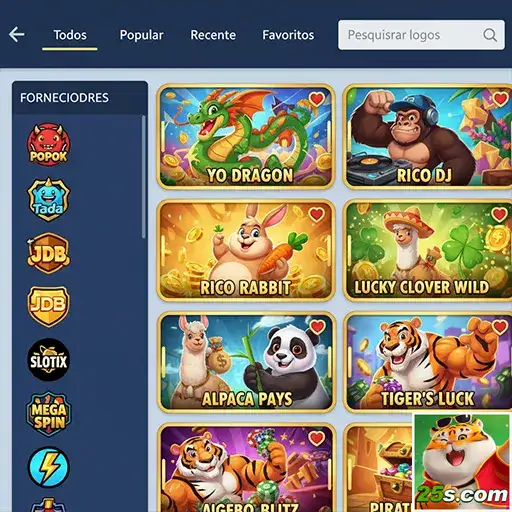Select the Tada provider logo
This screenshot has width=512, height=512.
pos(49,199)
